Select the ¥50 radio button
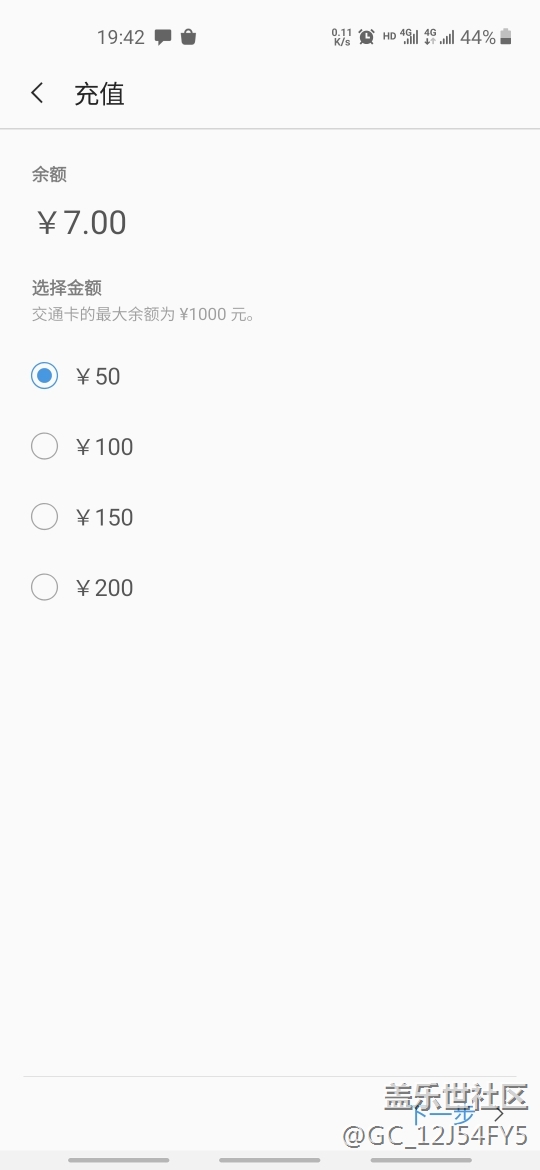 pos(44,376)
